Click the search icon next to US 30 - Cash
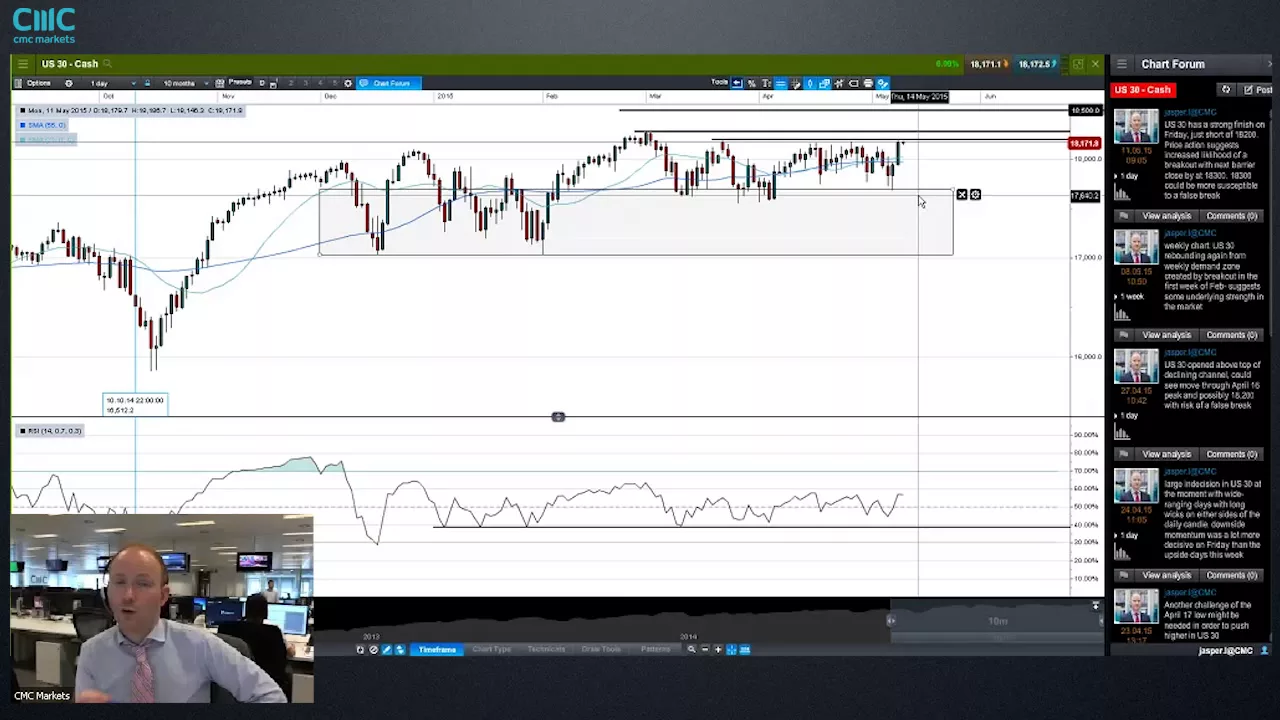 107,64
